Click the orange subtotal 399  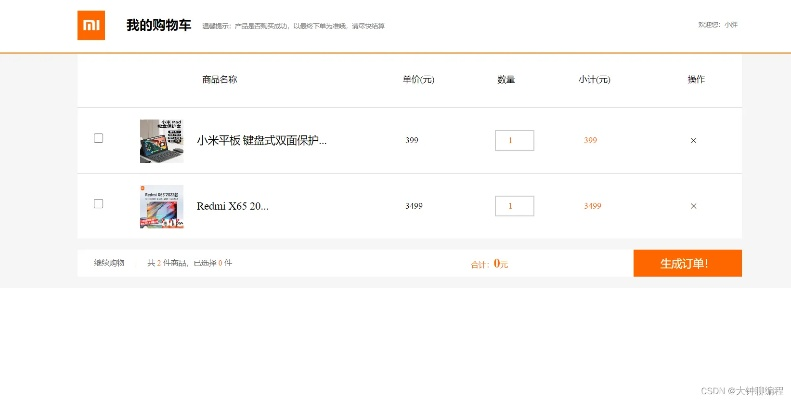590,140
